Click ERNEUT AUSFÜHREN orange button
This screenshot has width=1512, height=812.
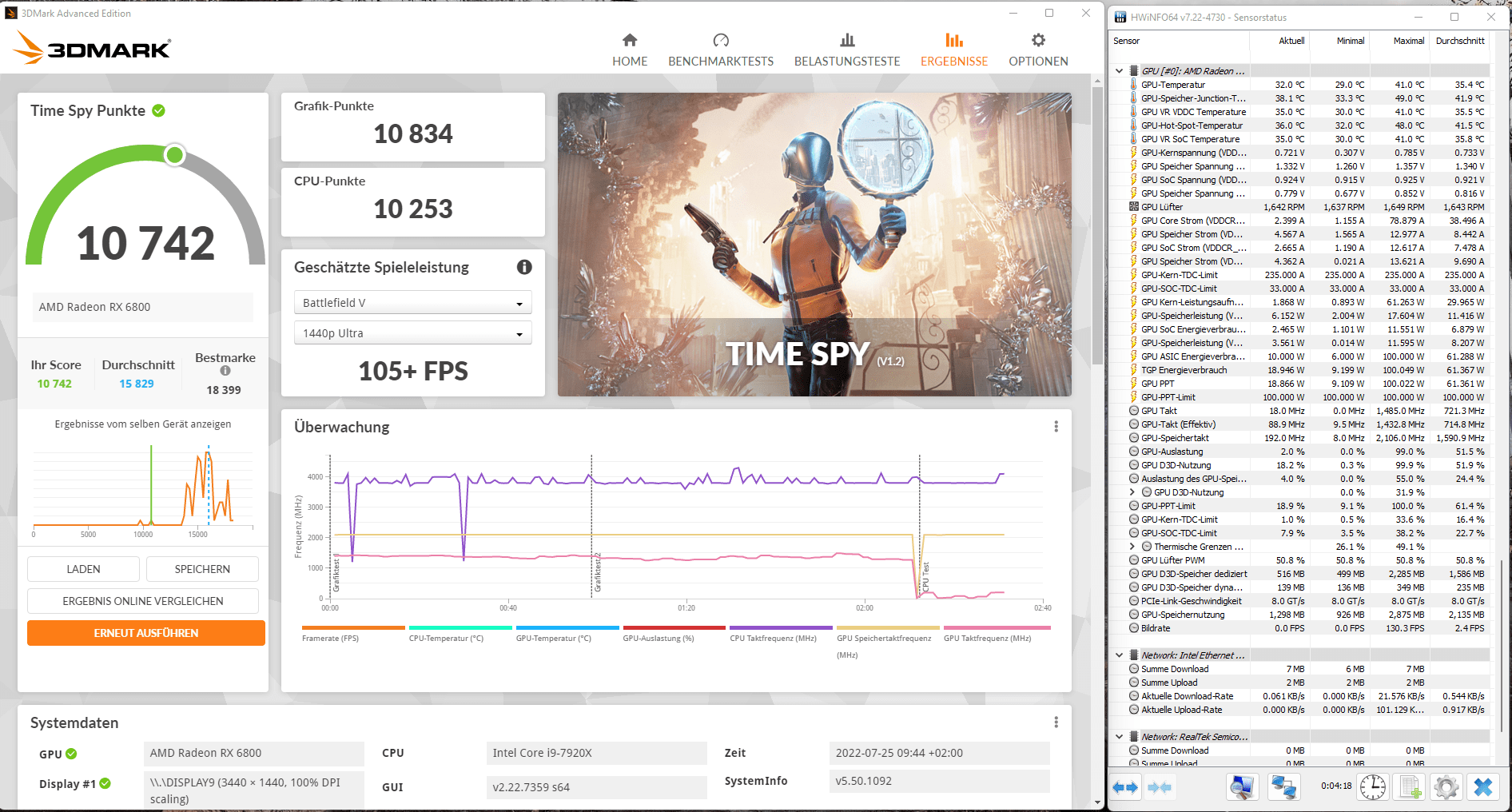146,633
